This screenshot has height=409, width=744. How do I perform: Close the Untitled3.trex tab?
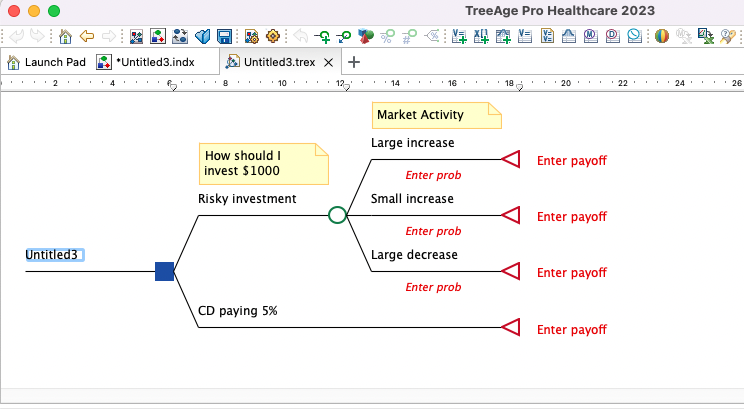(x=328, y=62)
